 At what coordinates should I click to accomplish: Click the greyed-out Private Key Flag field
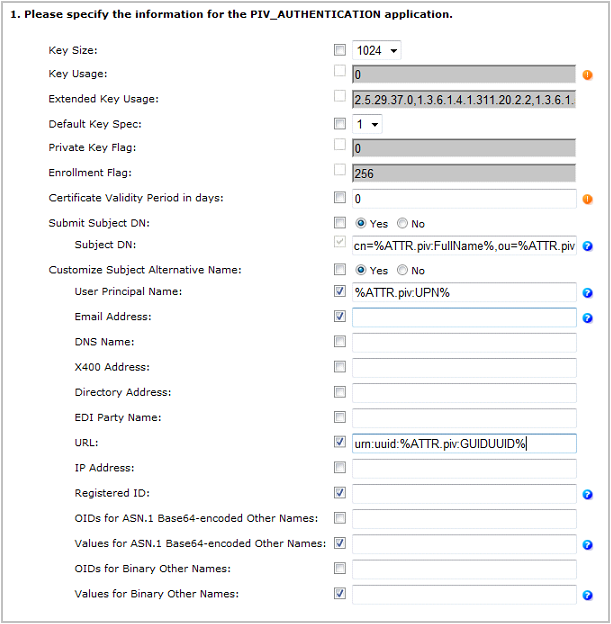[464, 148]
